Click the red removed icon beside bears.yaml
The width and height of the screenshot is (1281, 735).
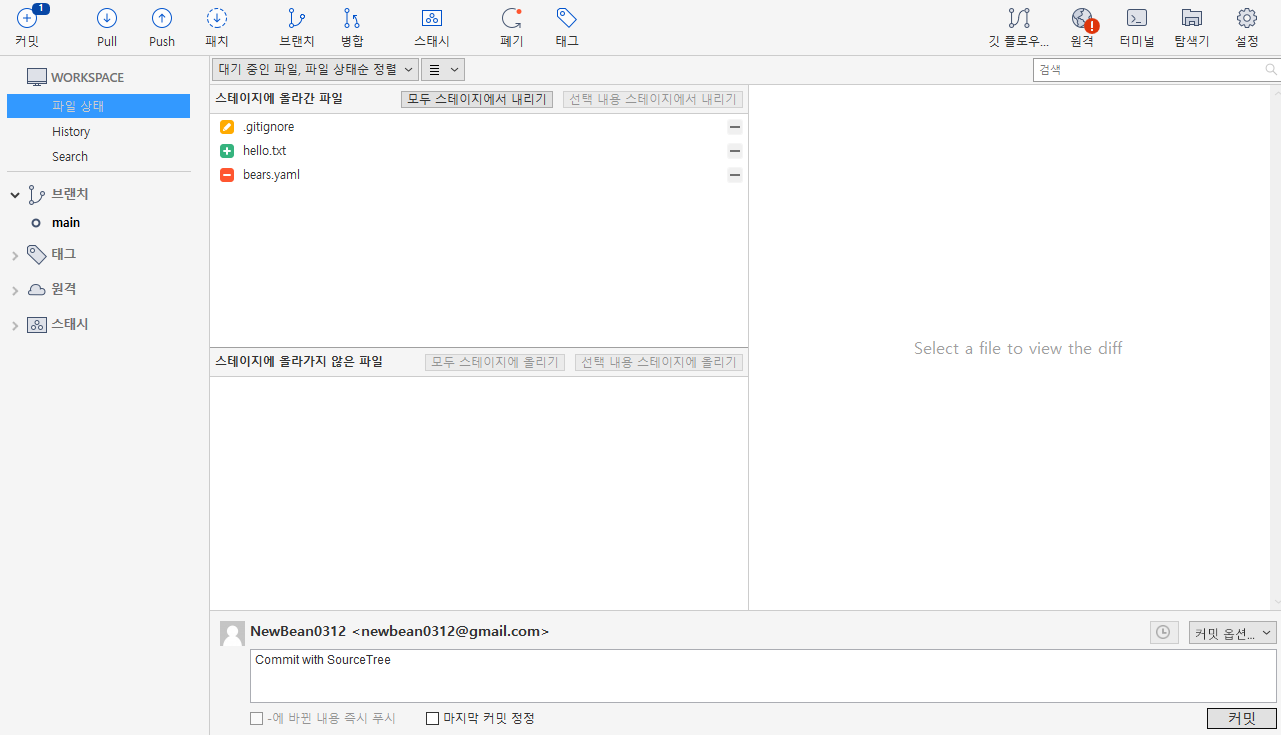tap(227, 175)
